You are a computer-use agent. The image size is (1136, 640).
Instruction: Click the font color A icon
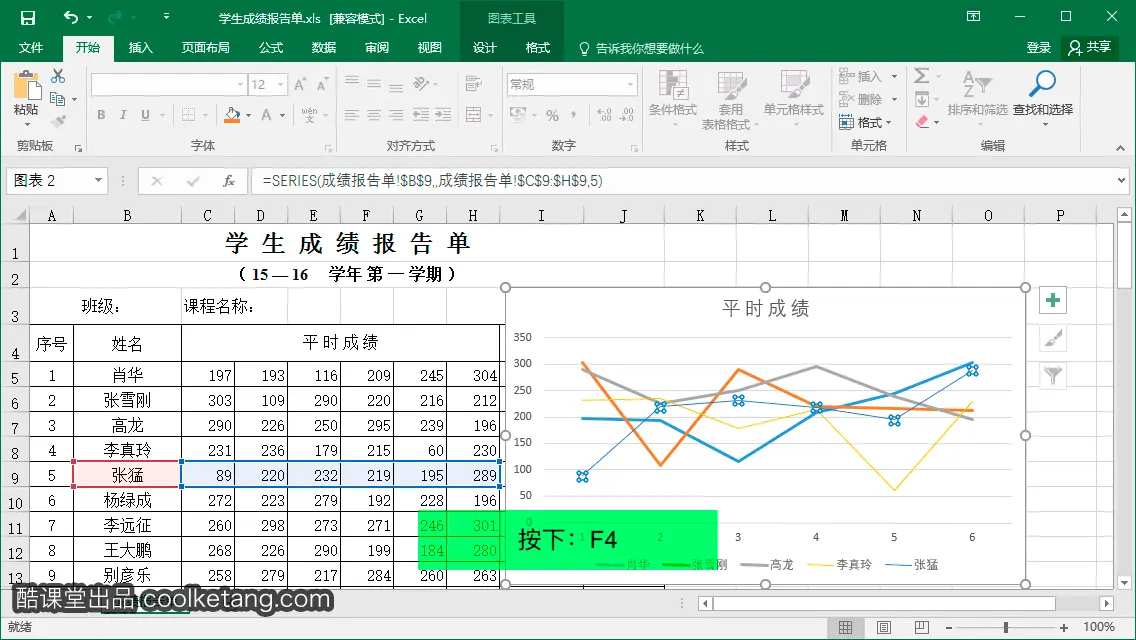[267, 115]
